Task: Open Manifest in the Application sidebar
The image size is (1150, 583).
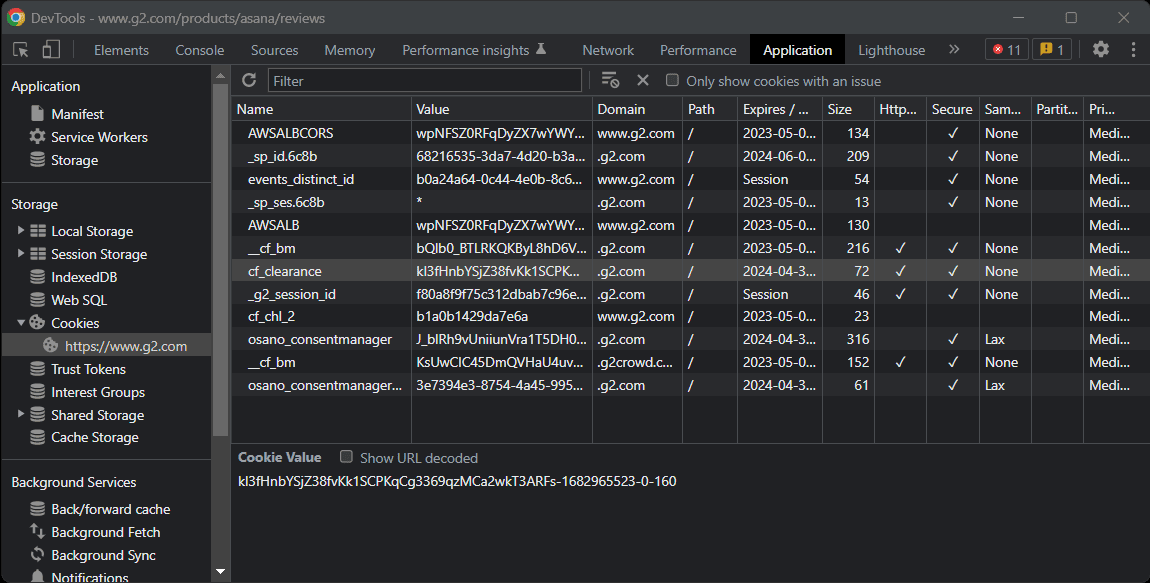Action: point(77,114)
